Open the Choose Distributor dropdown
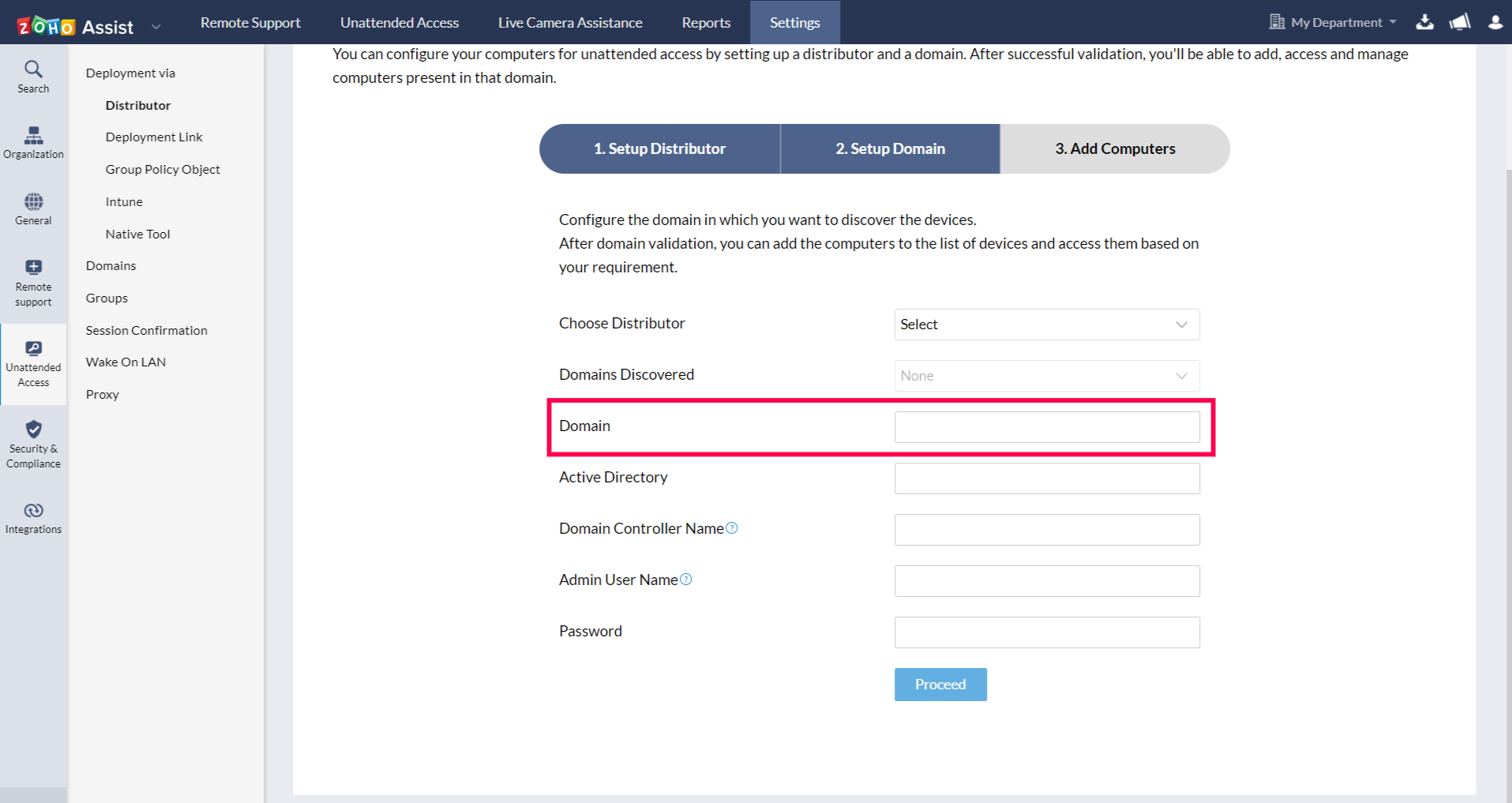Viewport: 1512px width, 803px height. pos(1046,325)
